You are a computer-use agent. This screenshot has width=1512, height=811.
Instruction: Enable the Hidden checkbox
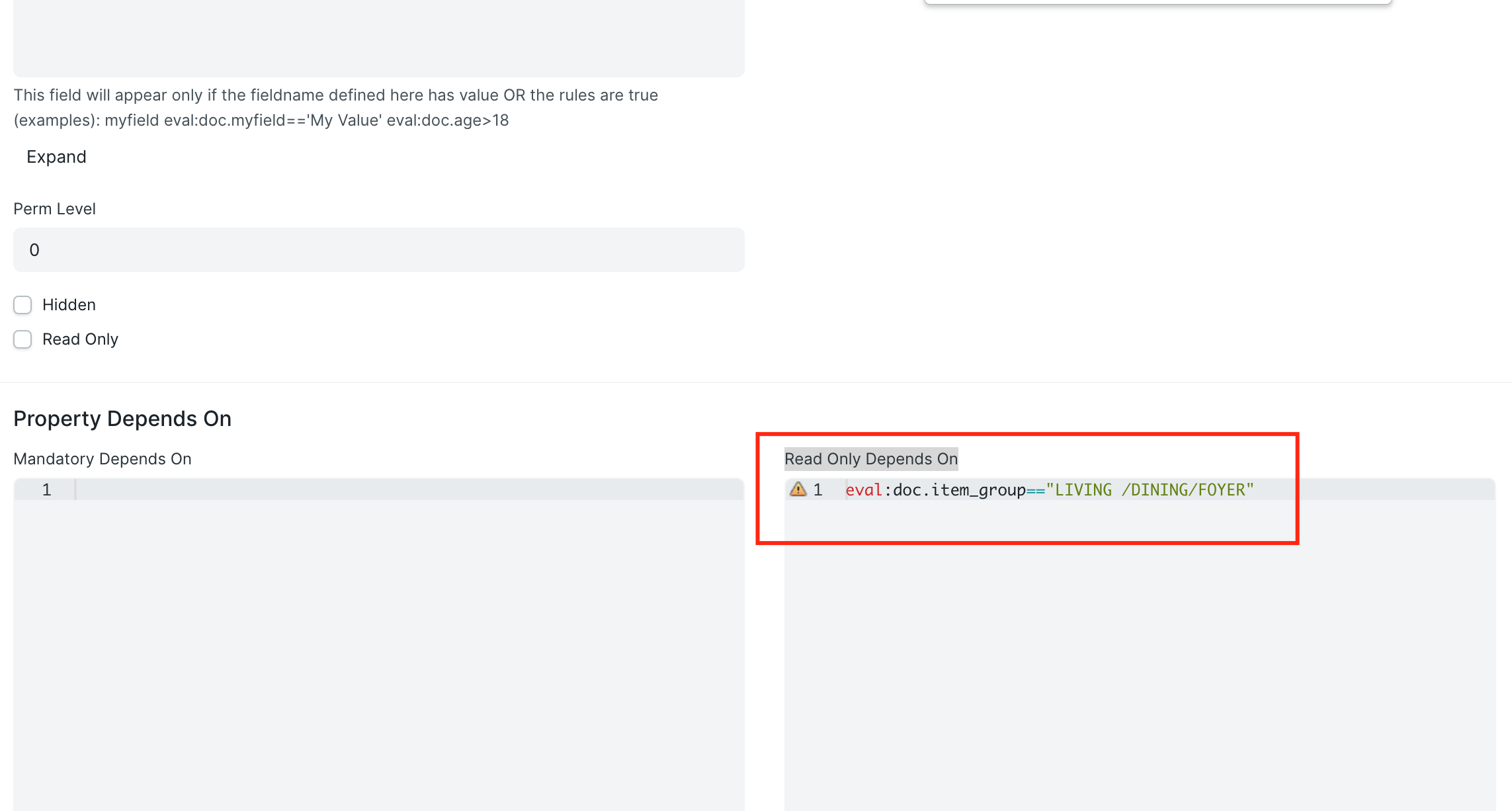pyautogui.click(x=22, y=304)
